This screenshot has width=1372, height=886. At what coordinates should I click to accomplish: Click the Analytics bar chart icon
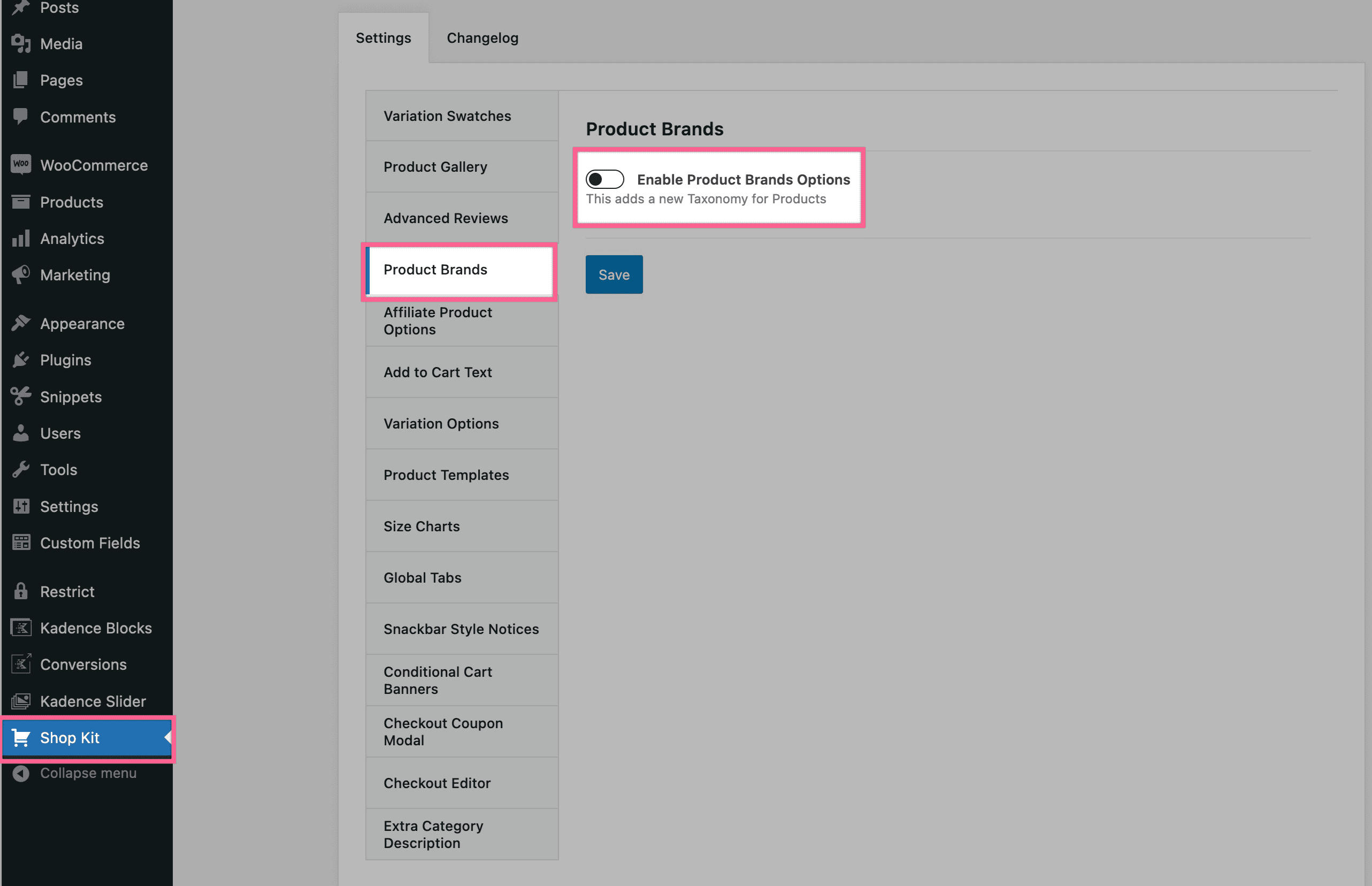click(x=21, y=238)
